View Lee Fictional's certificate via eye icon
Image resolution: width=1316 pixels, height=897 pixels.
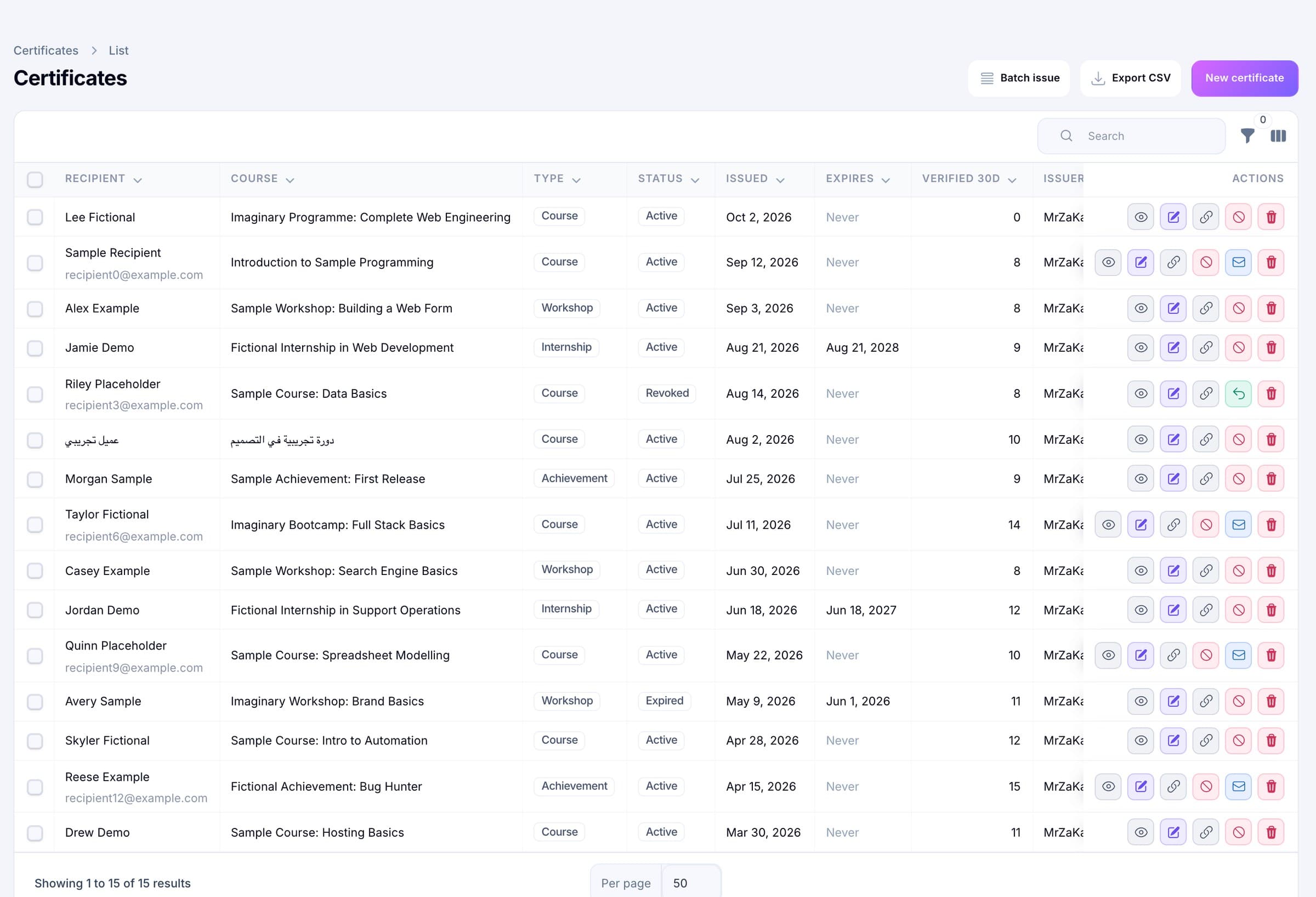point(1141,217)
